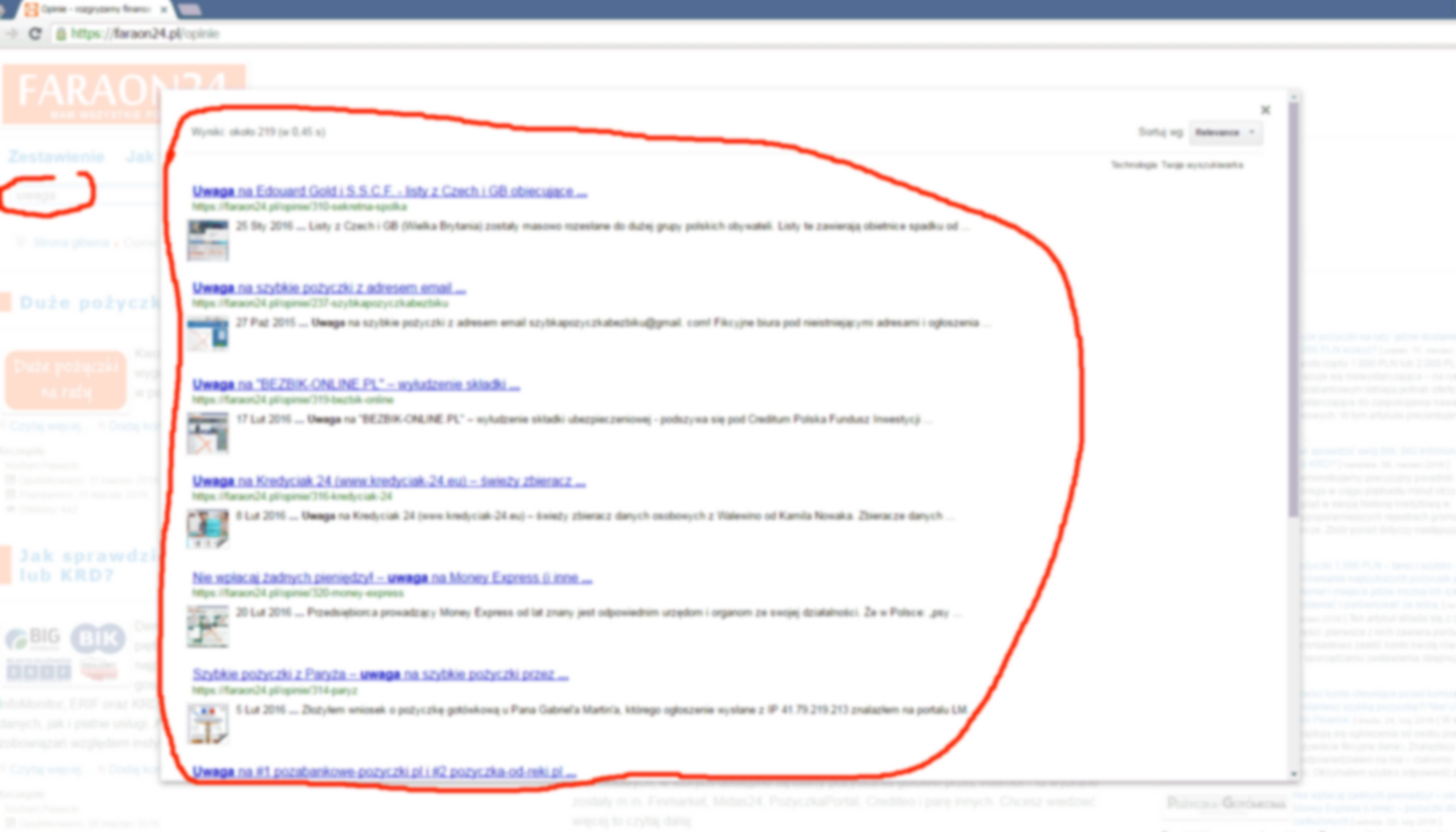1456x832 pixels.
Task: Open the 'Jak sprawdzić ... lub KRD?' heading
Action: tap(89, 566)
